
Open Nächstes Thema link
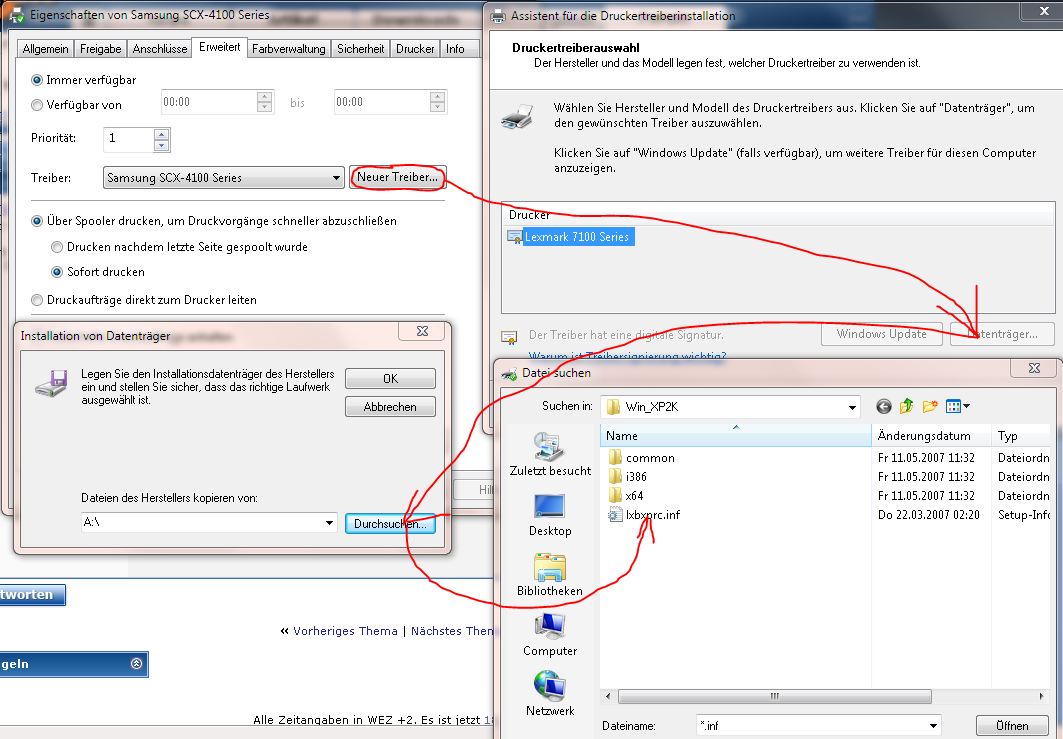pos(453,631)
